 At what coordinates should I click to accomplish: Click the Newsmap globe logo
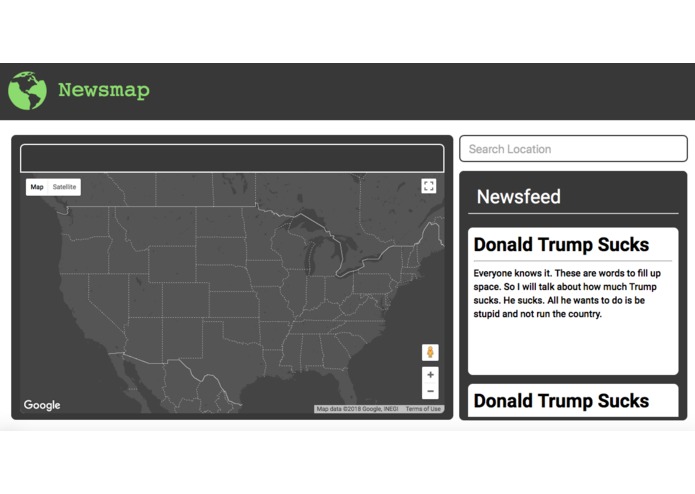(x=27, y=90)
